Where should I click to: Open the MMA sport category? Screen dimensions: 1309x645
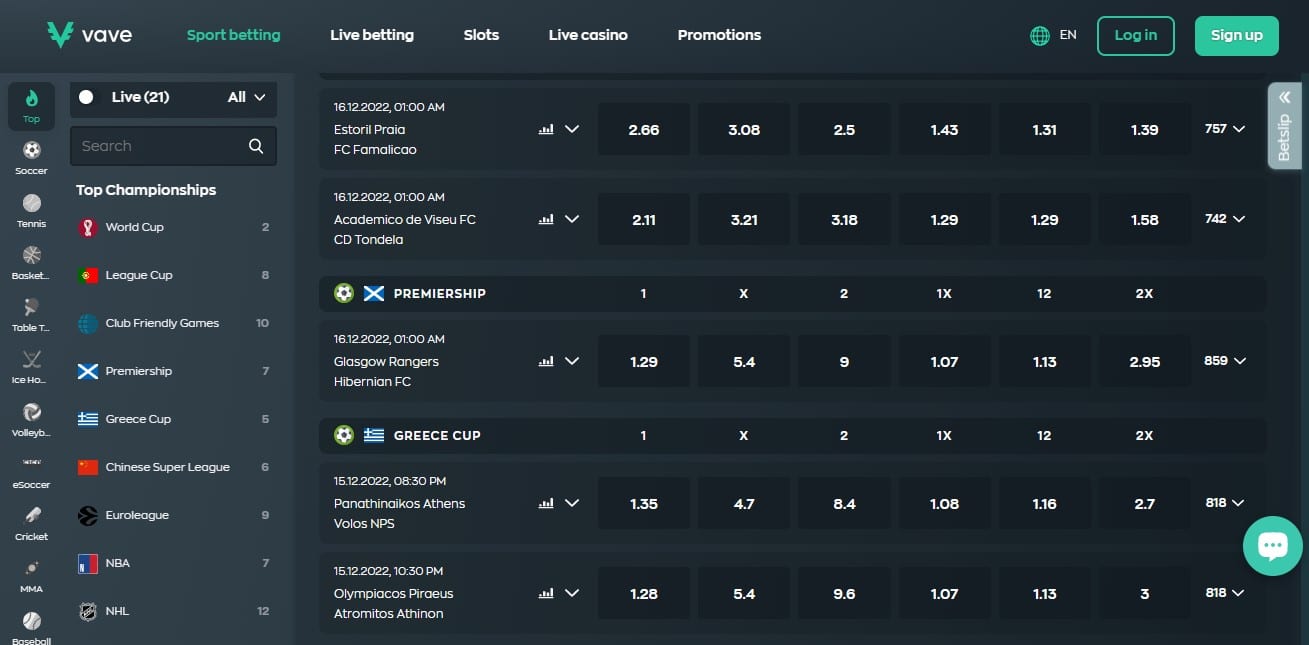[32, 574]
